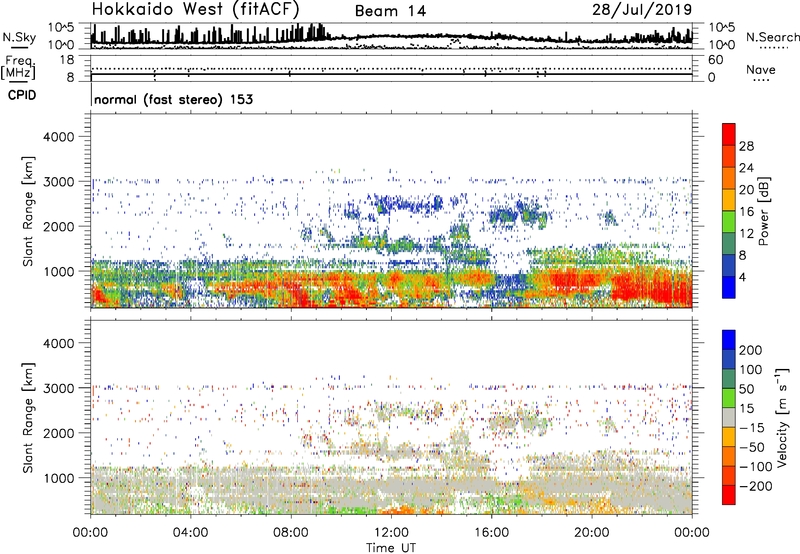
Task: Click the date '28/Jul/2019'
Action: [x=642, y=10]
